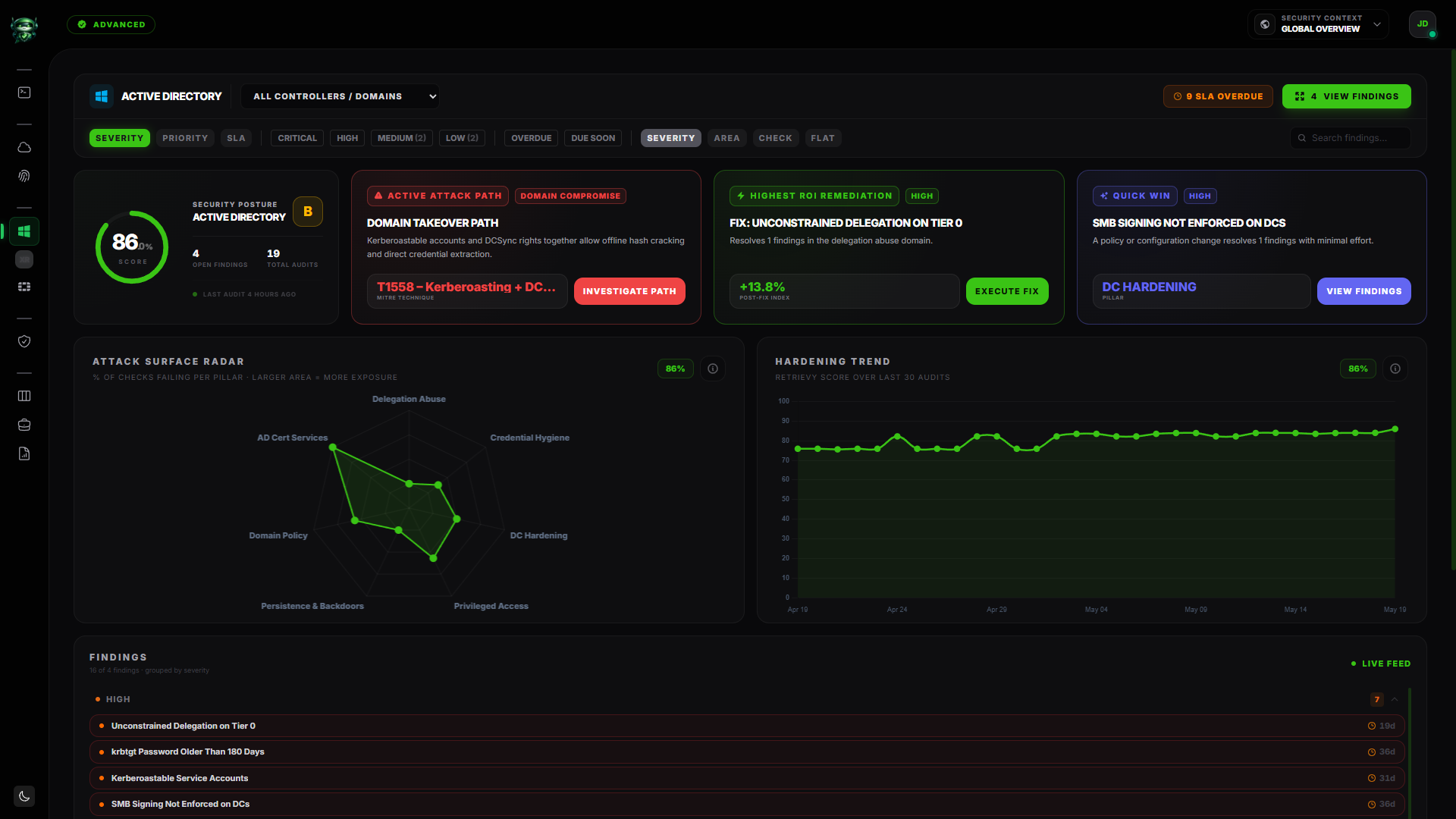Screen dimensions: 1456x819
Task: Select the Windows Active Directory sidebar icon
Action: coord(24,231)
